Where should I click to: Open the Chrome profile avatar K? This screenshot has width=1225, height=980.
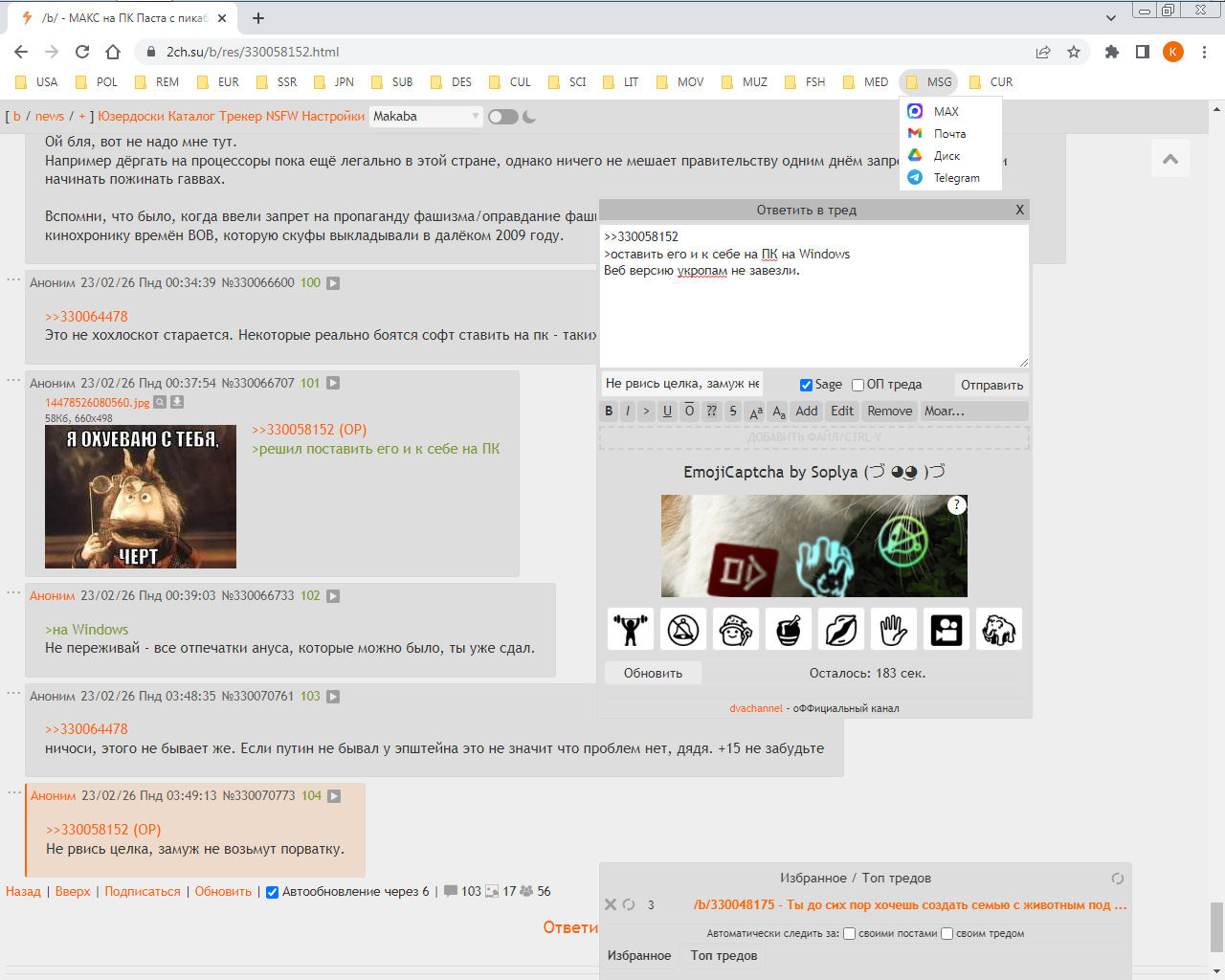coord(1173,52)
